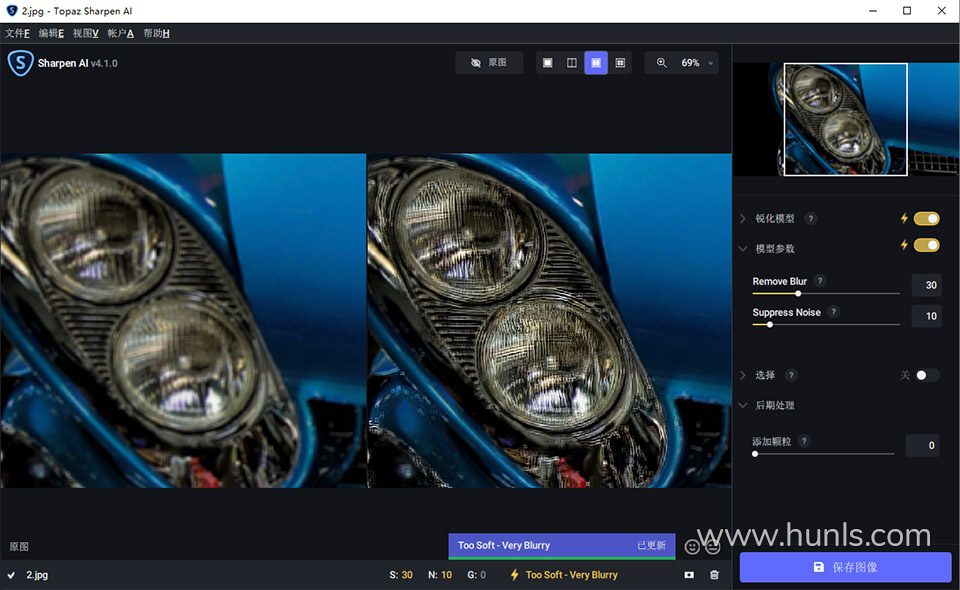Delete 2.jpg using the trash icon
960x590 pixels.
coord(714,575)
